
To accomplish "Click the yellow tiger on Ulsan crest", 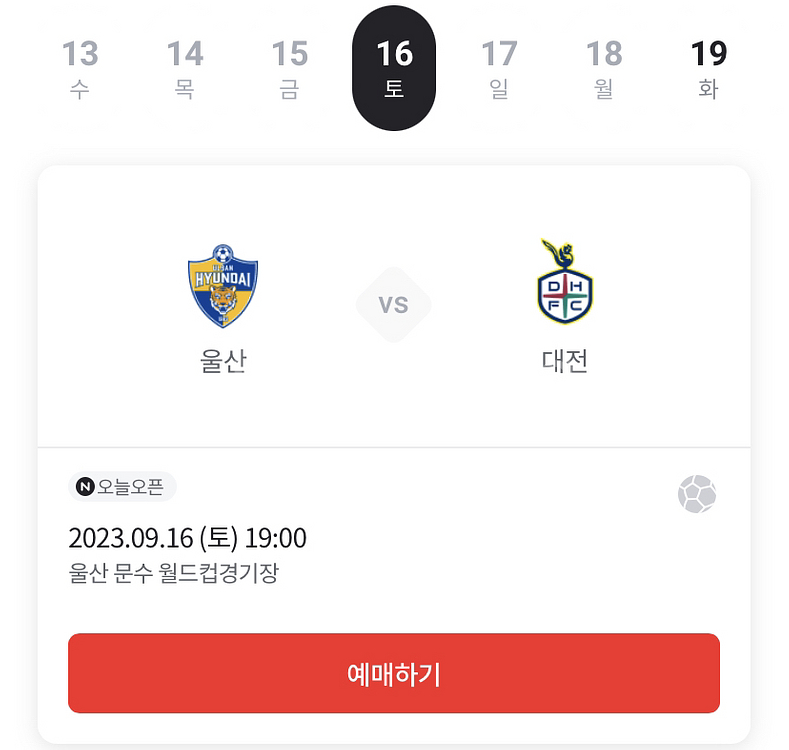I will pyautogui.click(x=223, y=299).
